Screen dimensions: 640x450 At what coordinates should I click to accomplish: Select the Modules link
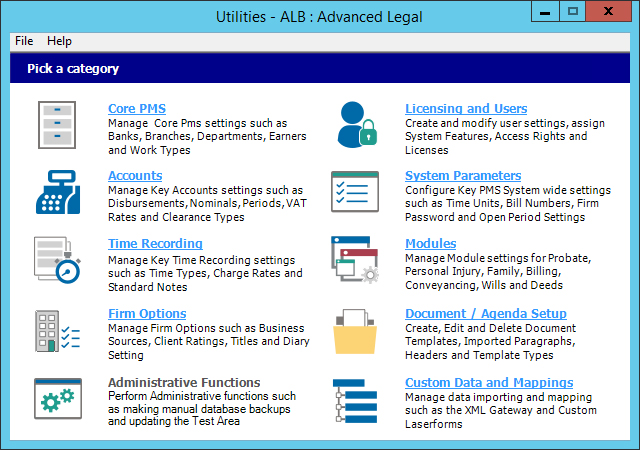tap(430, 243)
